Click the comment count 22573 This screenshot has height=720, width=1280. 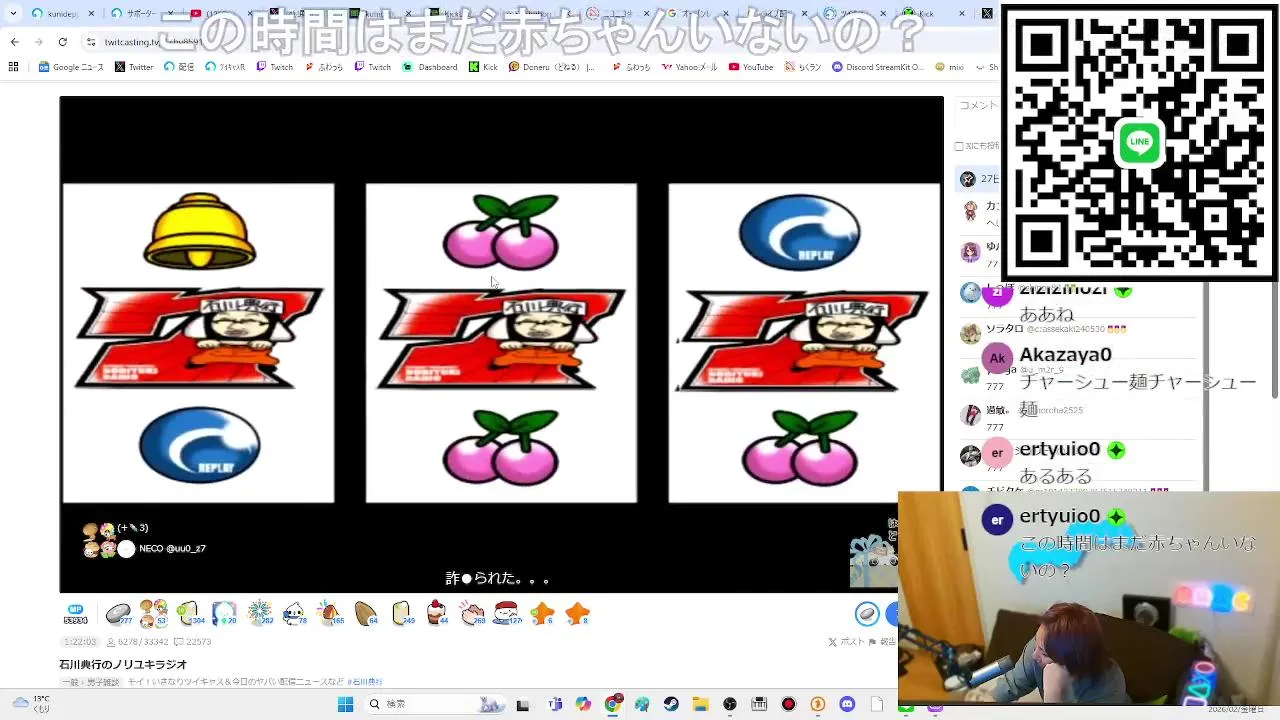point(193,642)
